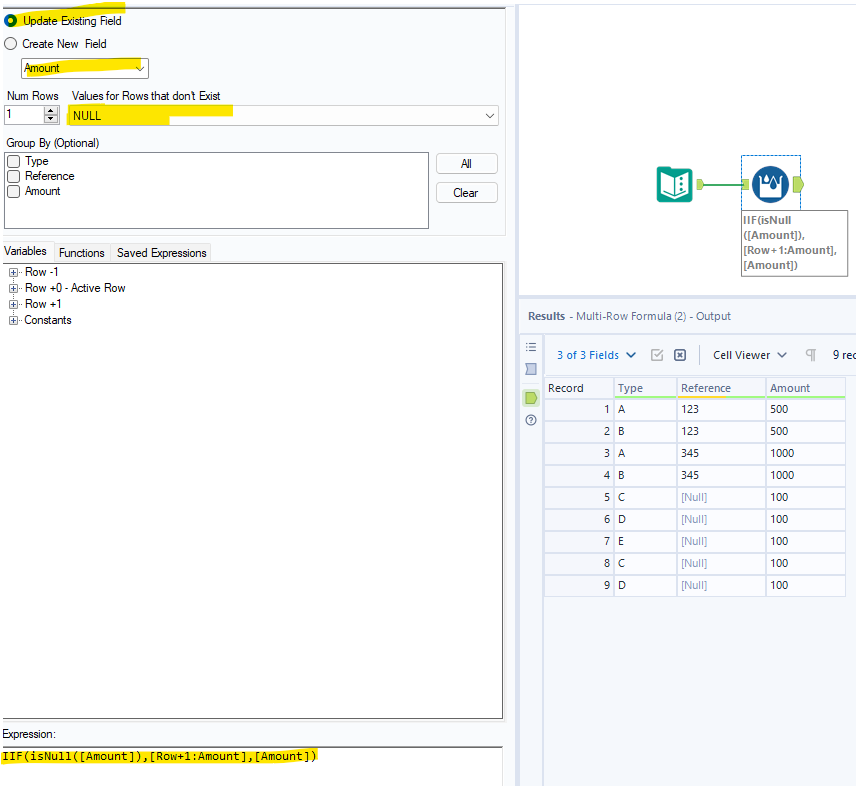Open the Saved Expressions tab
The width and height of the screenshot is (856, 786).
[x=160, y=253]
